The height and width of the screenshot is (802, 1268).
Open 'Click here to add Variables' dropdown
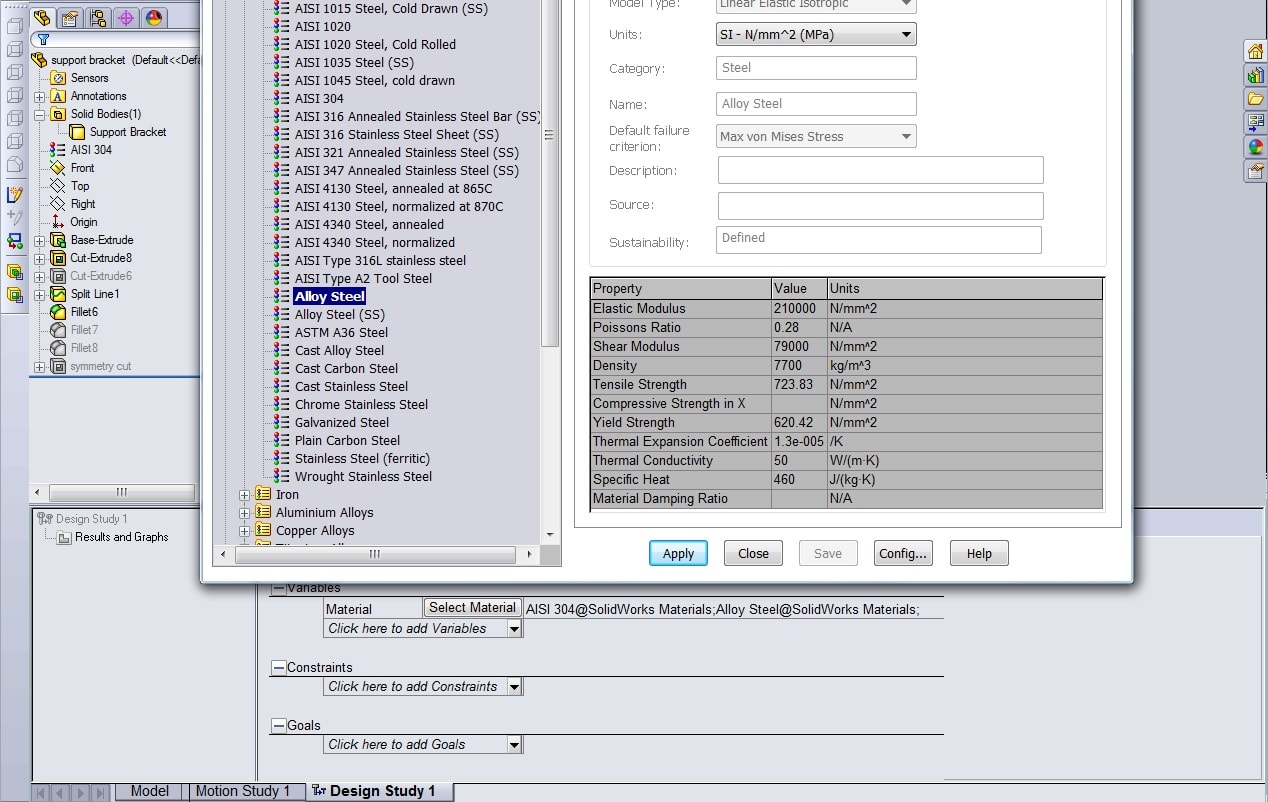[x=514, y=629]
